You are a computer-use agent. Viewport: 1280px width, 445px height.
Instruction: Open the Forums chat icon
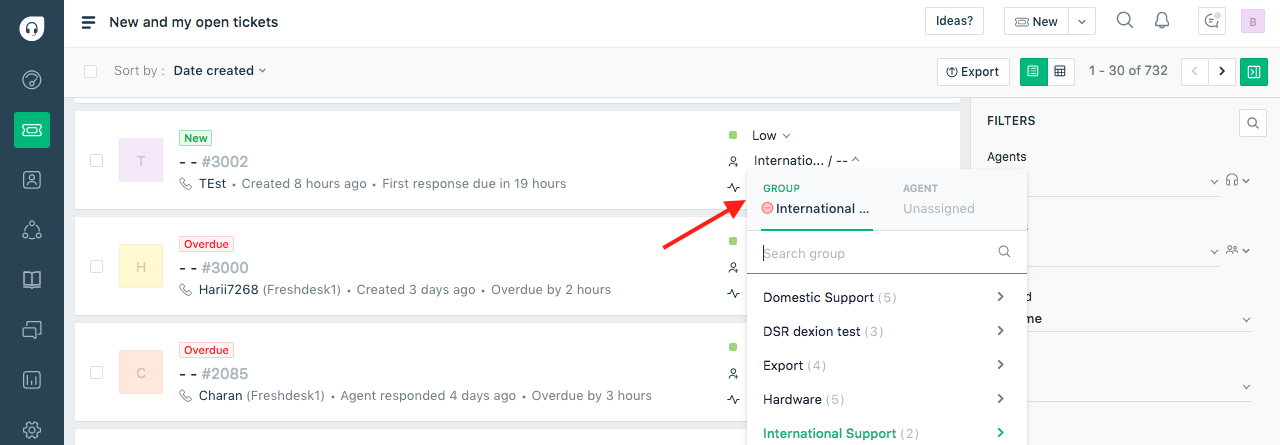coord(32,329)
